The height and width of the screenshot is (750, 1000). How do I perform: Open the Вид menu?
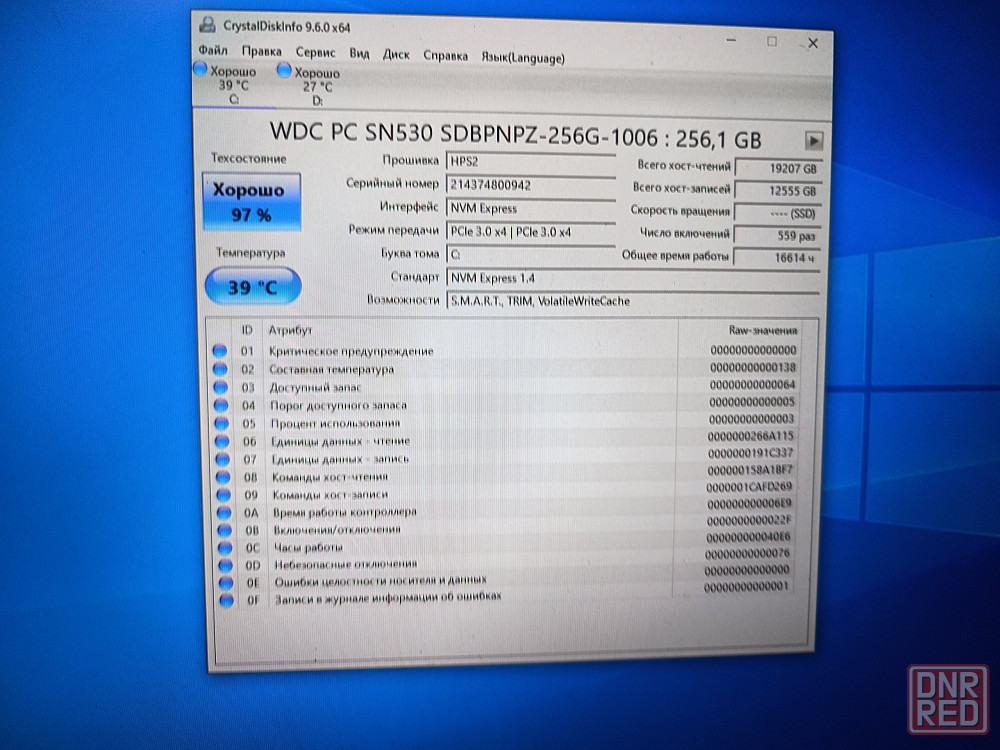tap(359, 53)
